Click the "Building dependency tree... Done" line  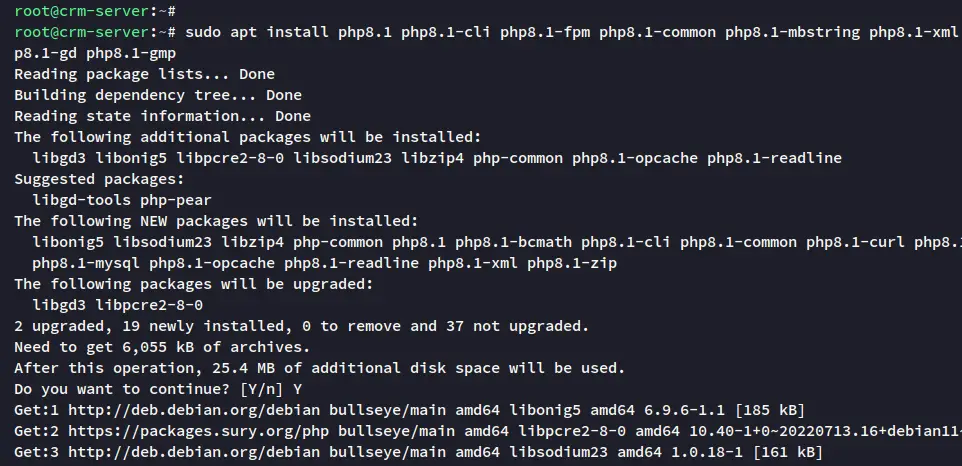[x=158, y=95]
